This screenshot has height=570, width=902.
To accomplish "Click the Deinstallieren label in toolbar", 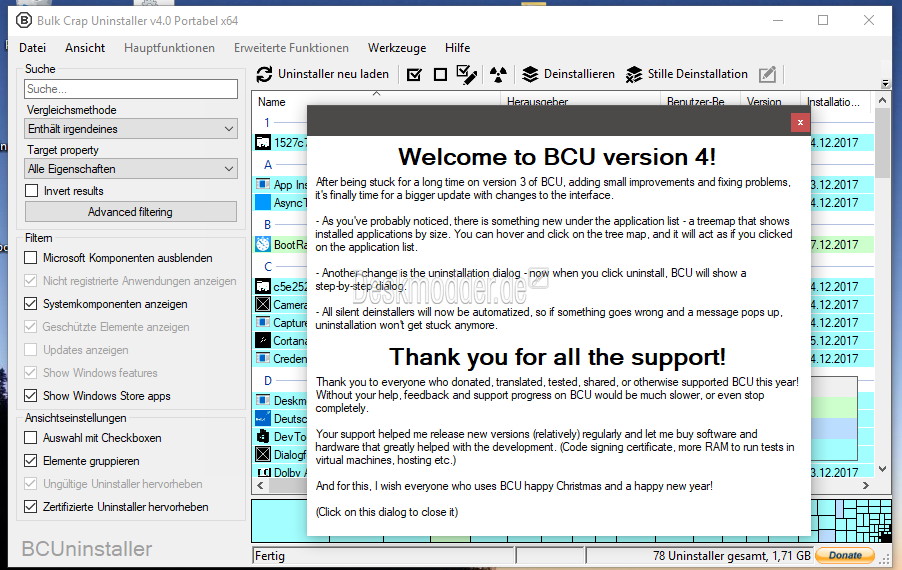I will pyautogui.click(x=579, y=74).
